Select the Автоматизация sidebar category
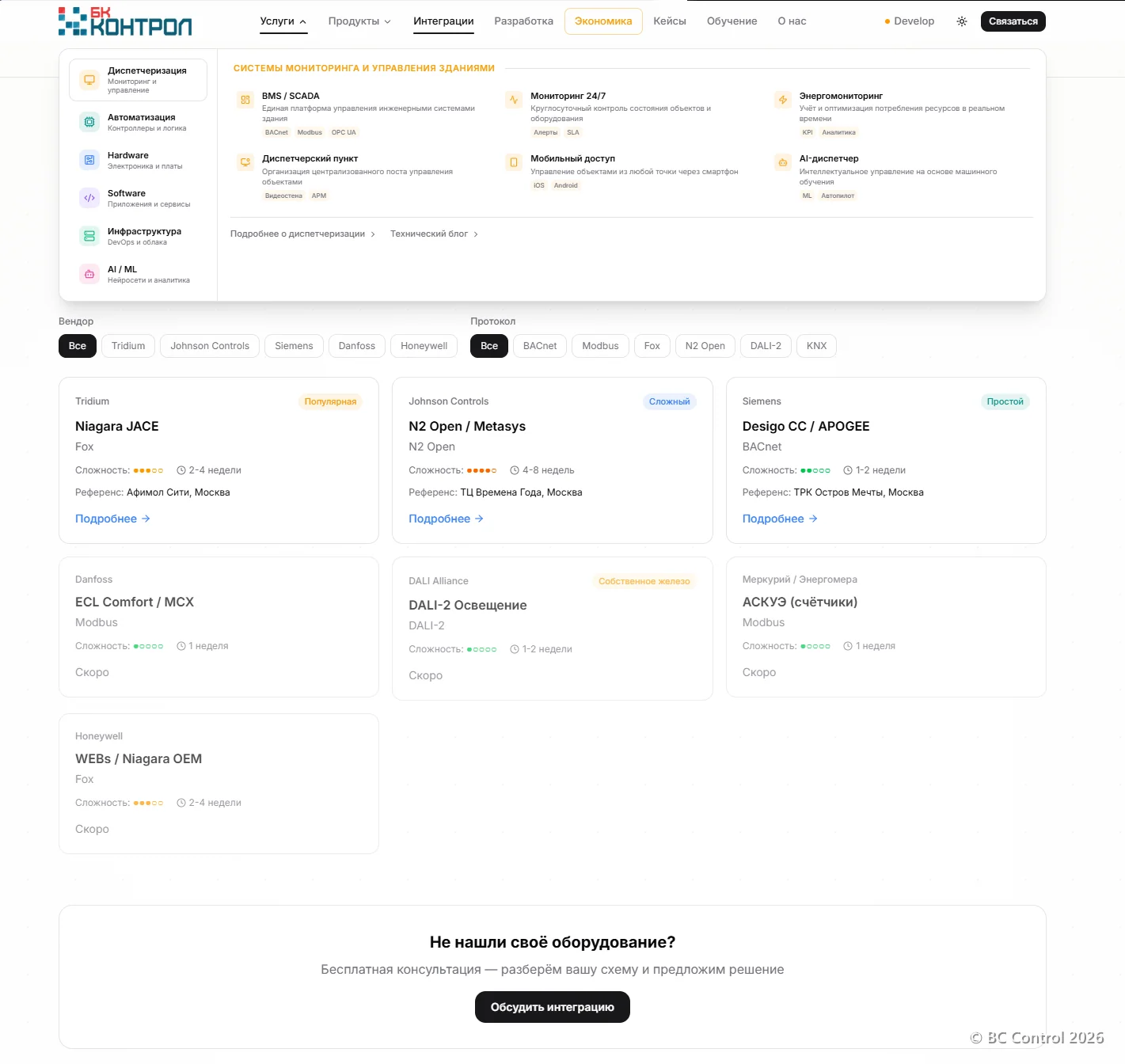Image resolution: width=1125 pixels, height=1064 pixels. point(138,122)
